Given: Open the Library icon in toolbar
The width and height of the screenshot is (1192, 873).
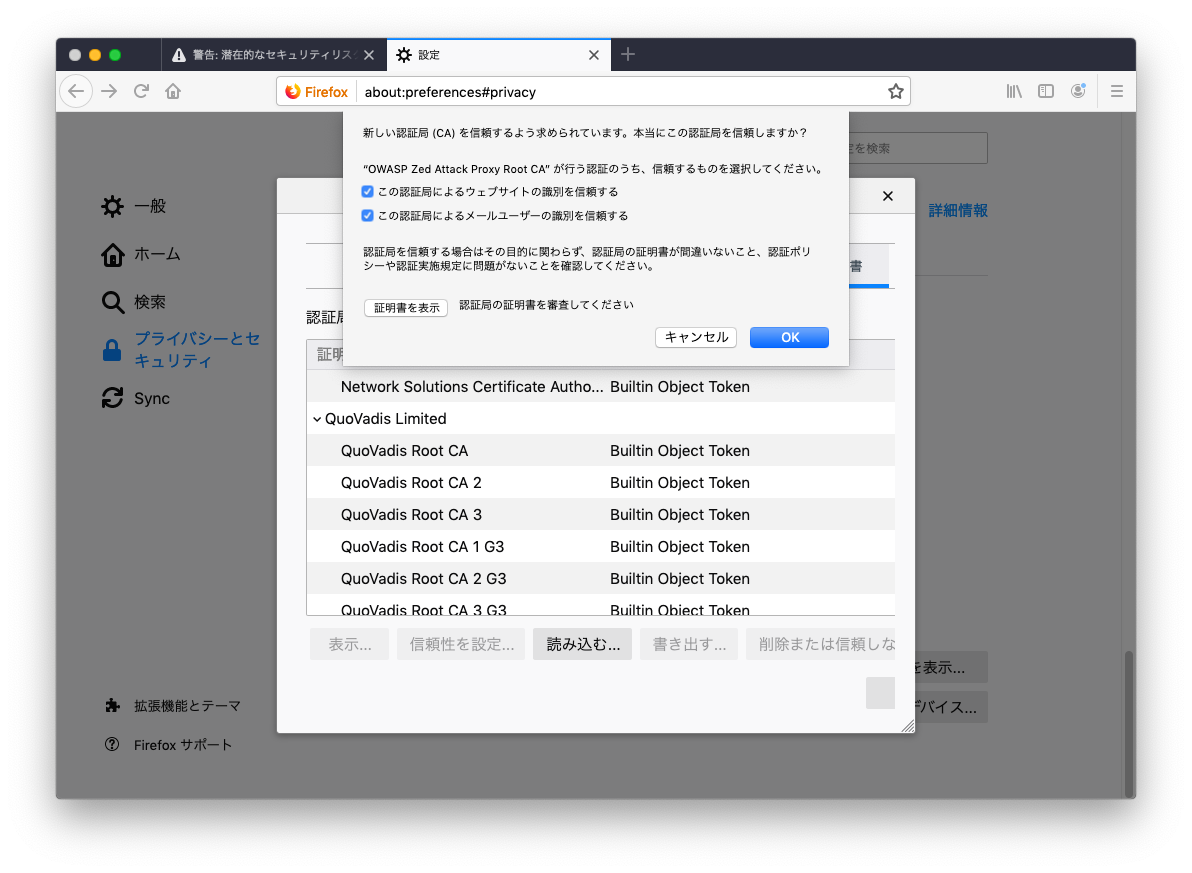Looking at the screenshot, I should [1014, 92].
